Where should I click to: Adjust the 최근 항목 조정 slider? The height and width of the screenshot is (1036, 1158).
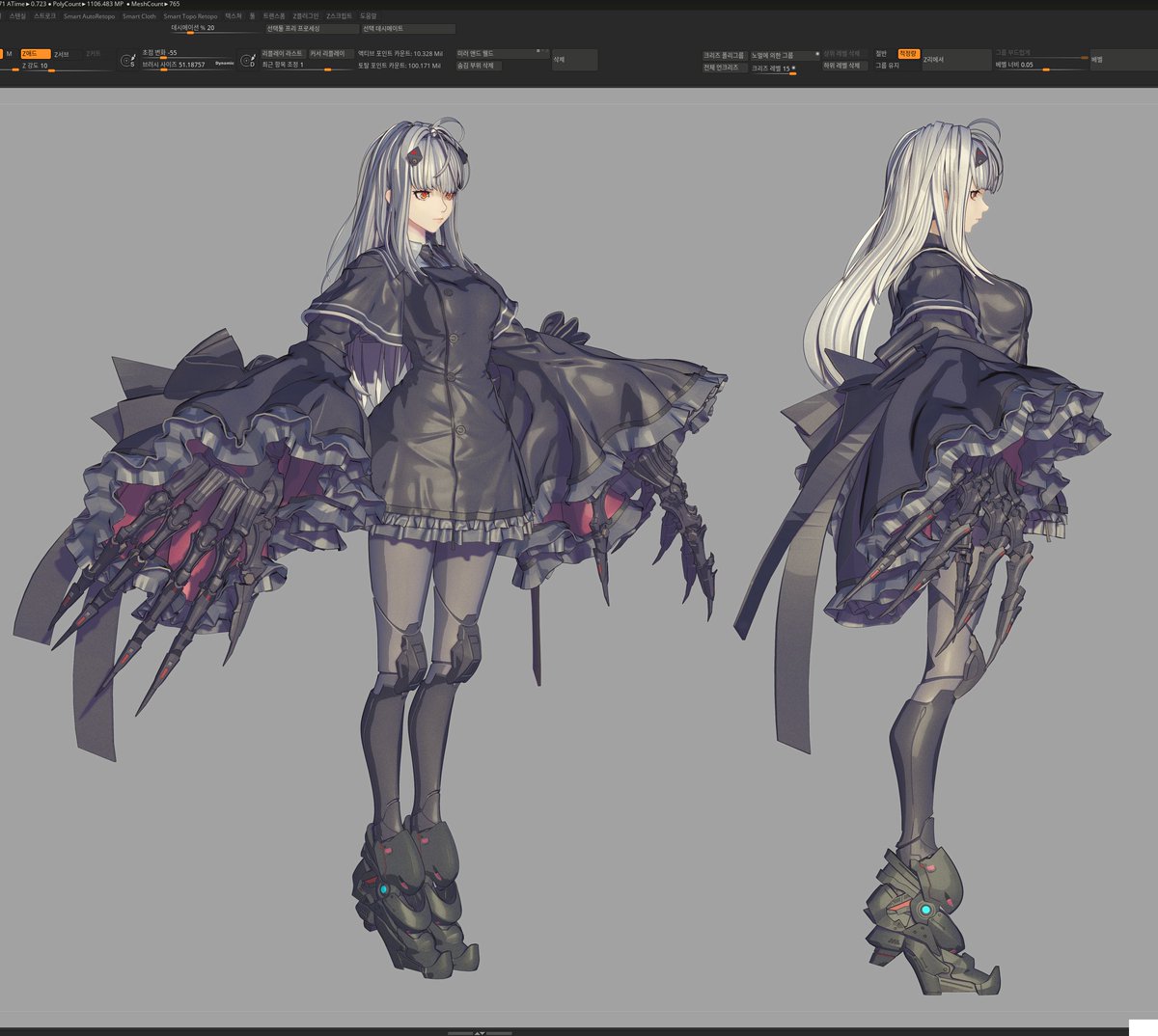[x=307, y=66]
